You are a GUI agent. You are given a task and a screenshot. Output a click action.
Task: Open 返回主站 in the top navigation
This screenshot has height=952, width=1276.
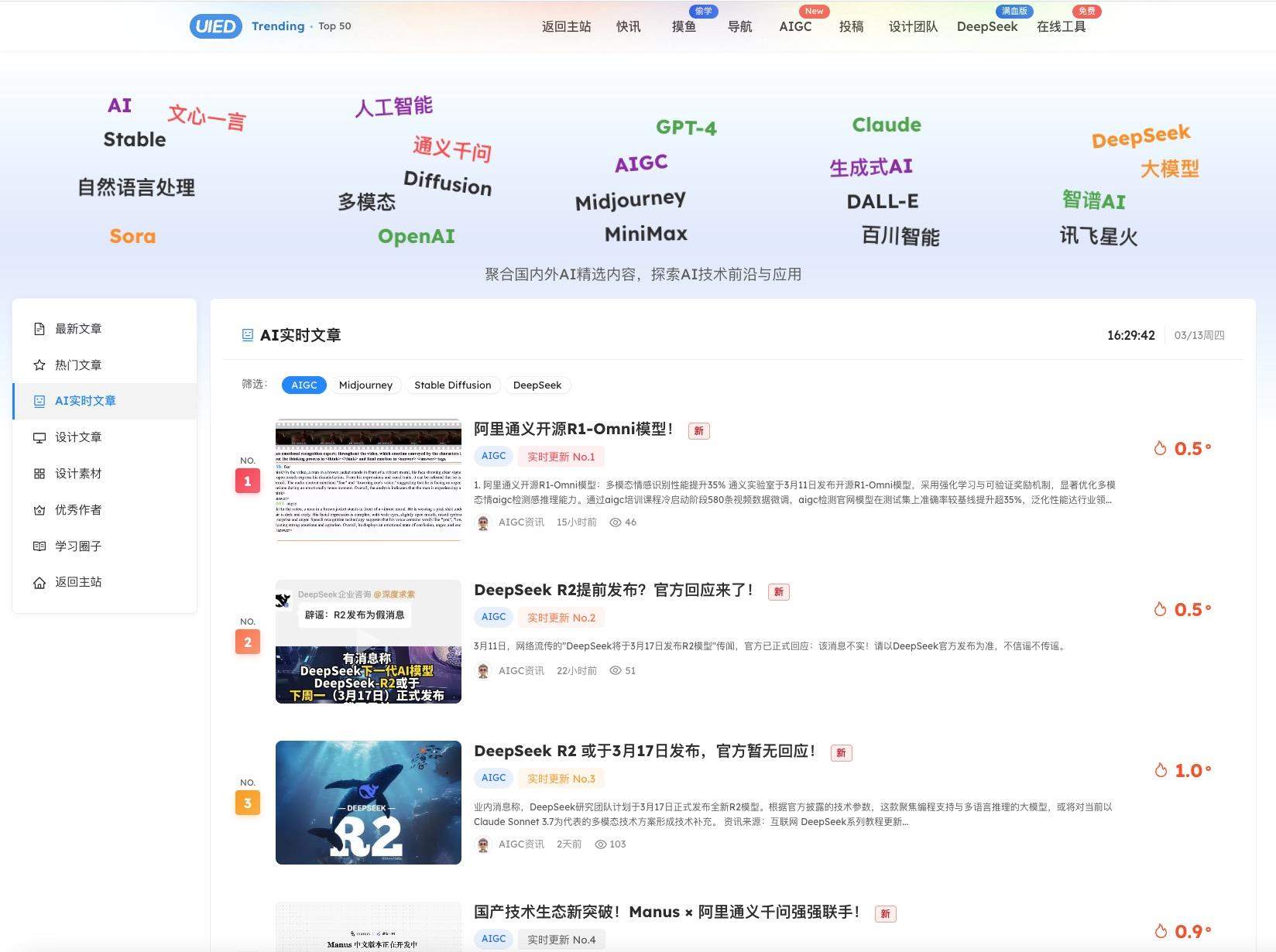[x=566, y=26]
